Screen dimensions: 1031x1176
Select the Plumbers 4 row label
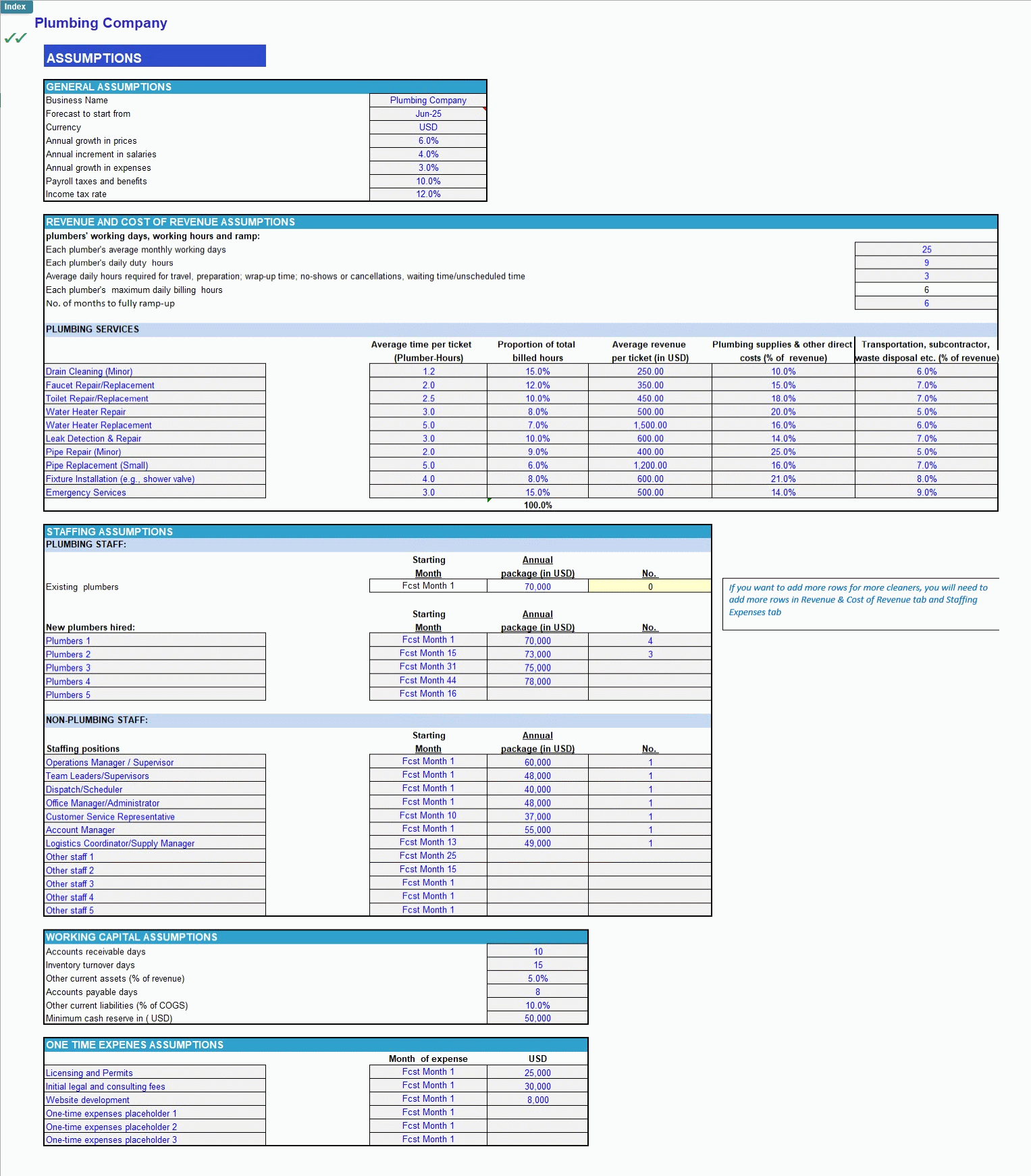click(155, 681)
